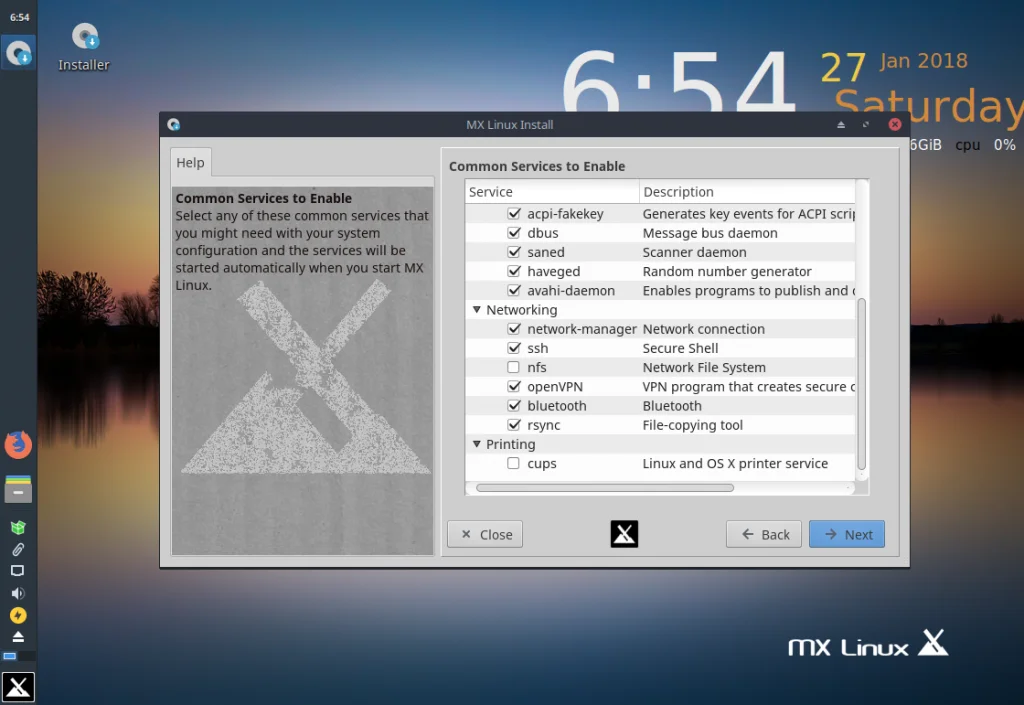Select the 'Message bus daemon' description
This screenshot has height=705, width=1024.
click(x=710, y=233)
